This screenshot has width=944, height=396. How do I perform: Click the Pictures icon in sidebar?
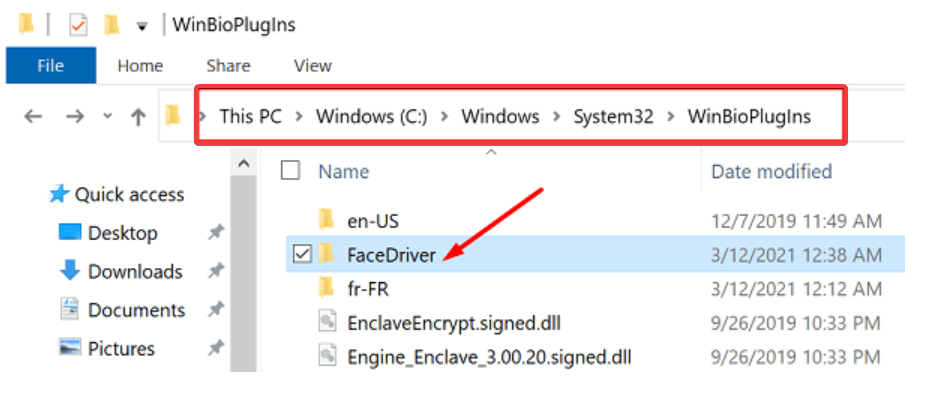click(x=70, y=348)
